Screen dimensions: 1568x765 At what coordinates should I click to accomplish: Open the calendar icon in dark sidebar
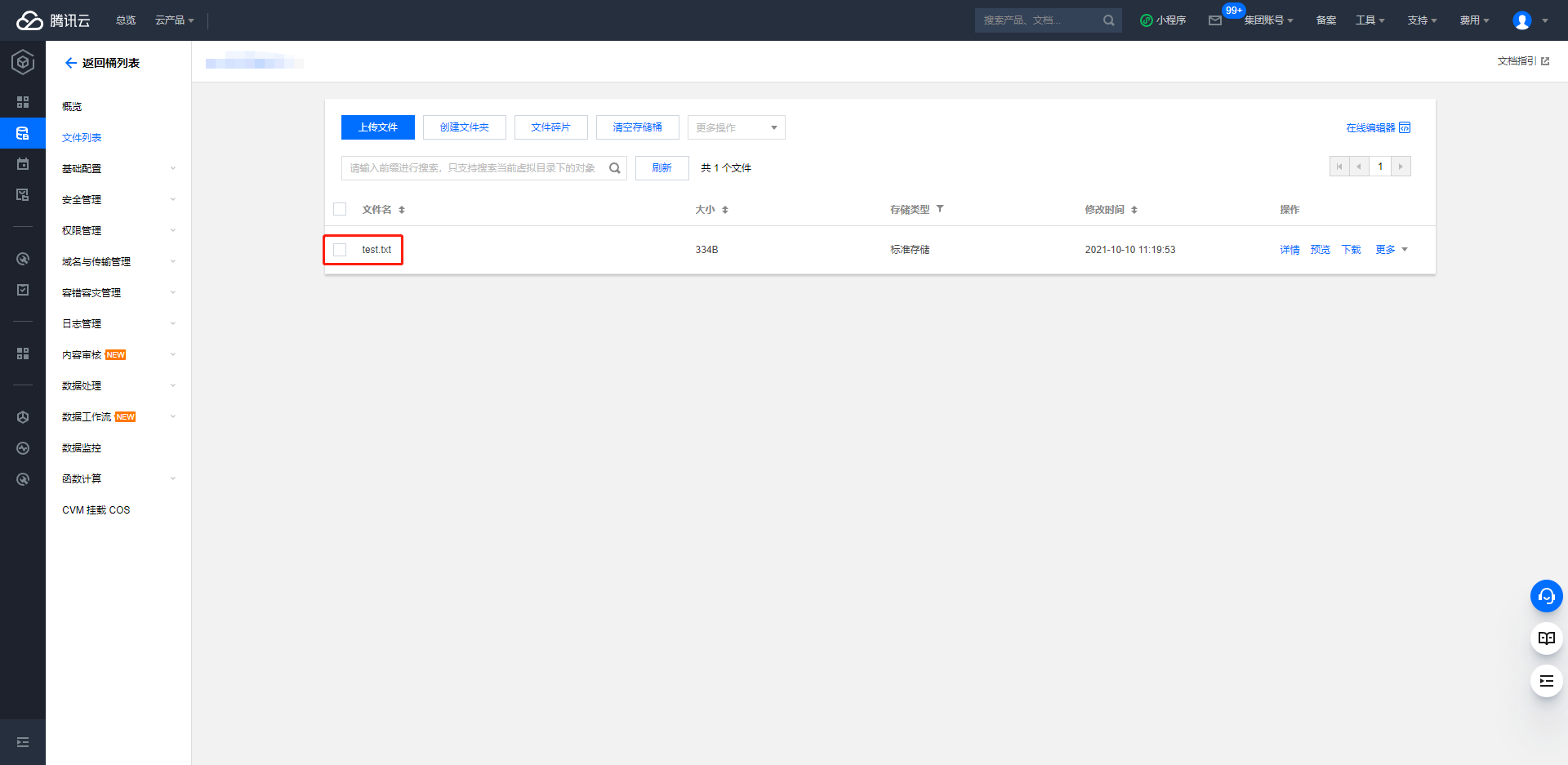[x=23, y=164]
